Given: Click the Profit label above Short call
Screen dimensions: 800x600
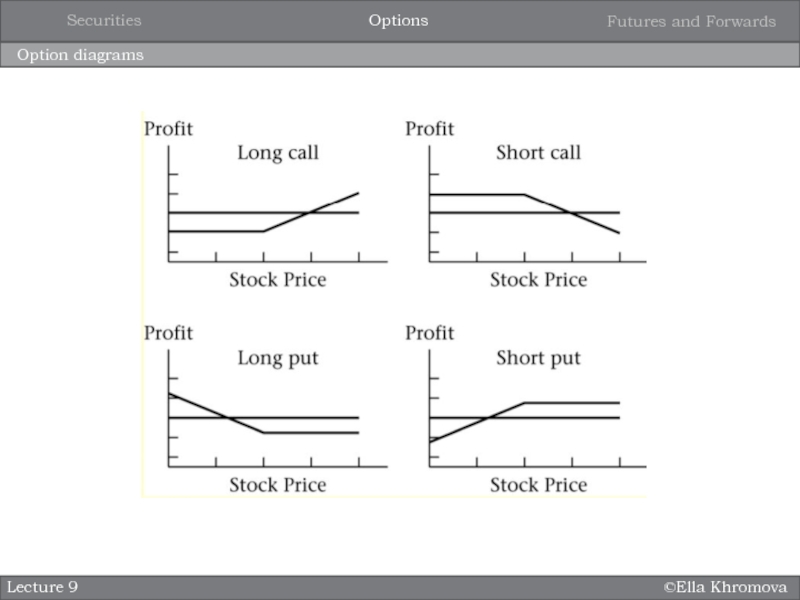Looking at the screenshot, I should pos(429,129).
